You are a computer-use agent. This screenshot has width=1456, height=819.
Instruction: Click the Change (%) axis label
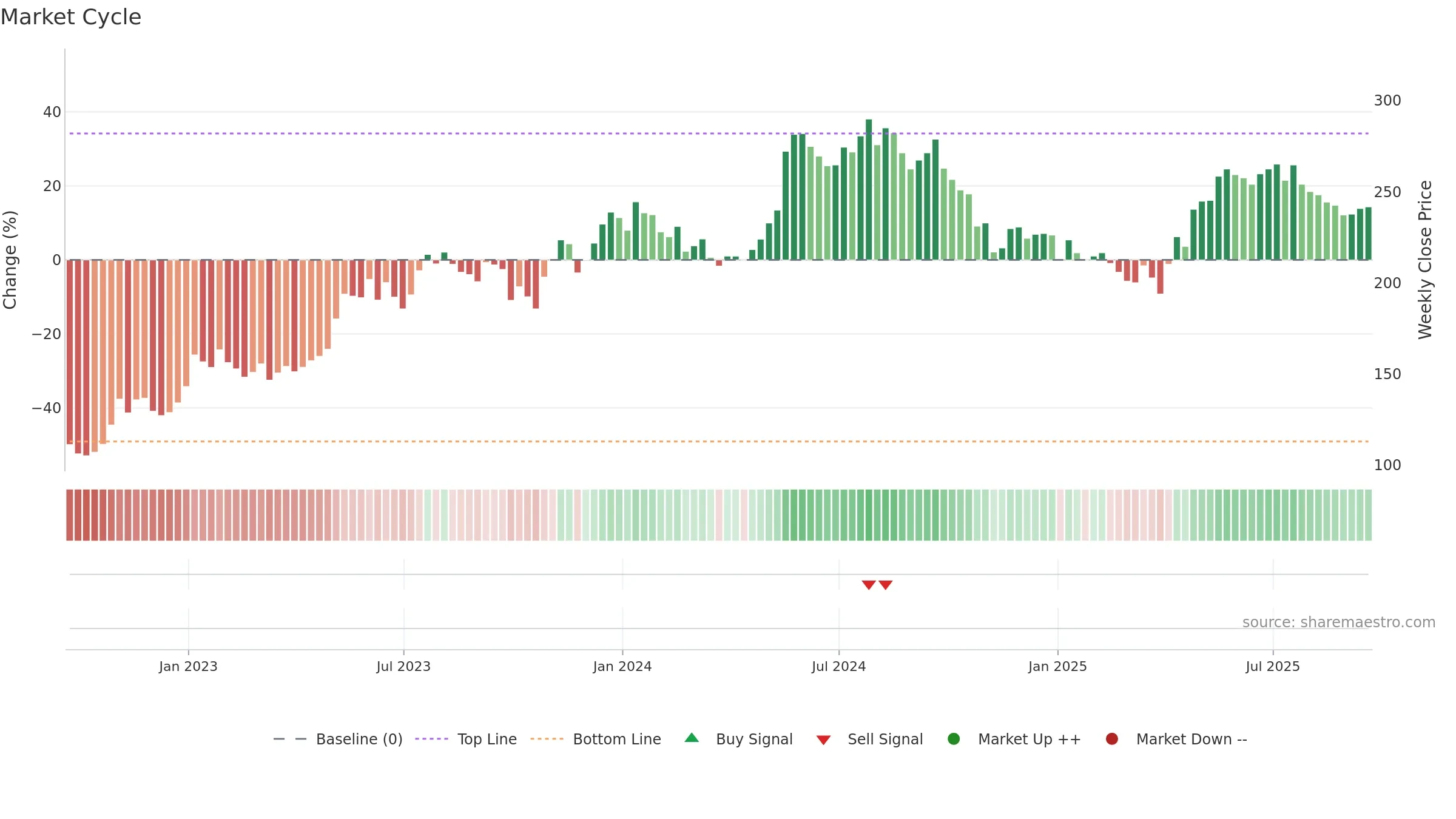coord(10,260)
